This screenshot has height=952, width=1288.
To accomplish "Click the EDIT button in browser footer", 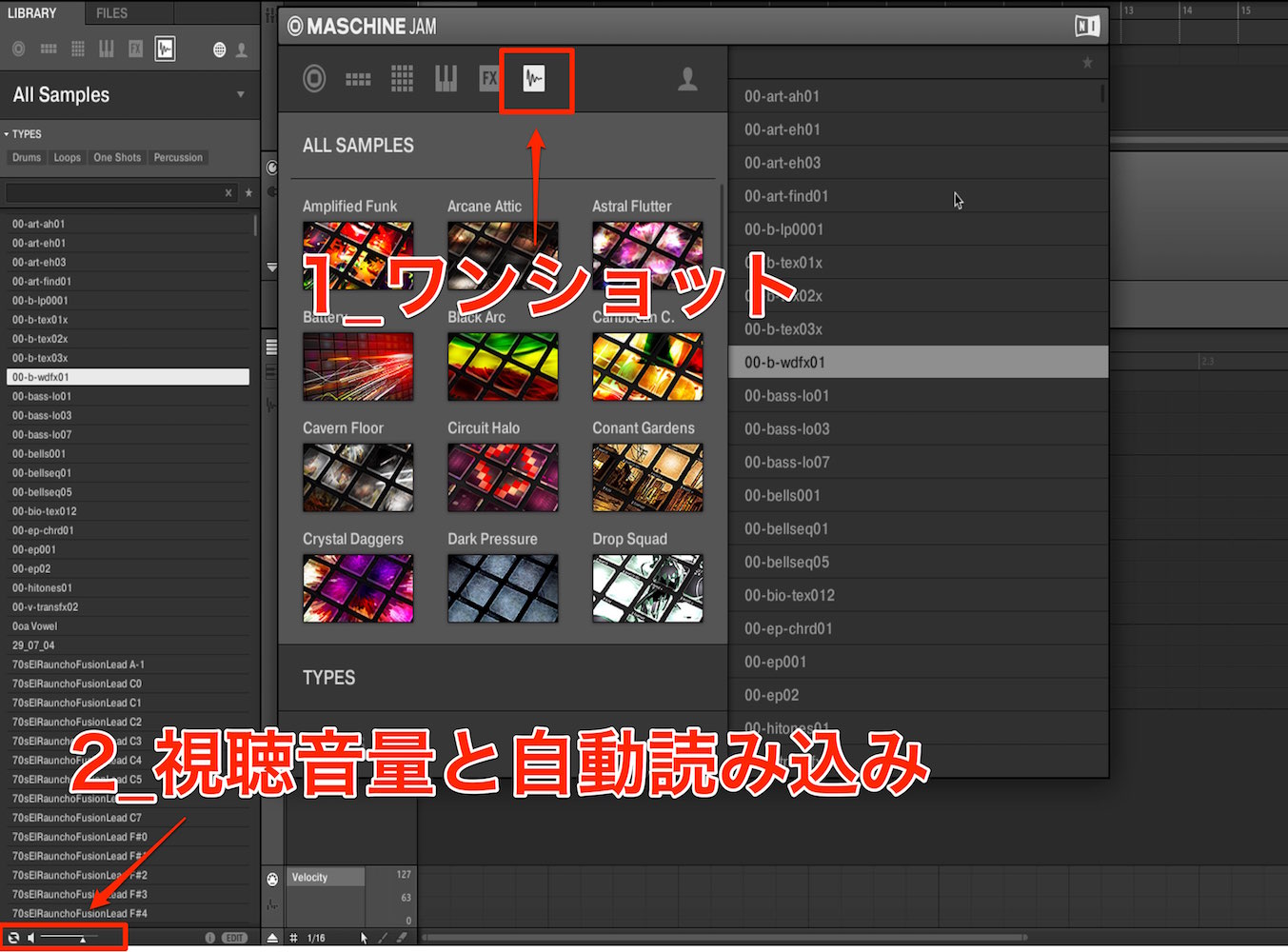I will pyautogui.click(x=234, y=938).
